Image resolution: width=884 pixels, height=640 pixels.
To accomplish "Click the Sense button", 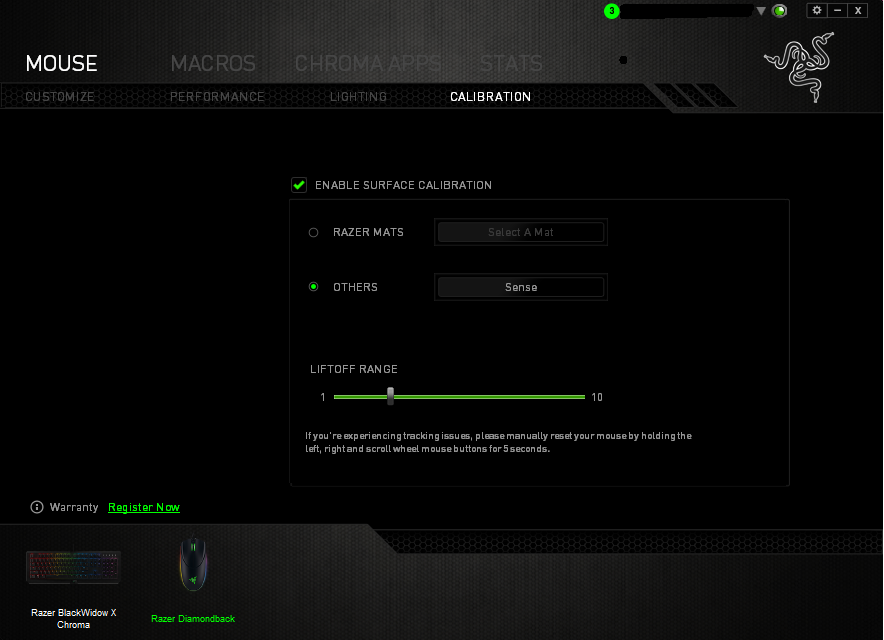I will (x=521, y=287).
